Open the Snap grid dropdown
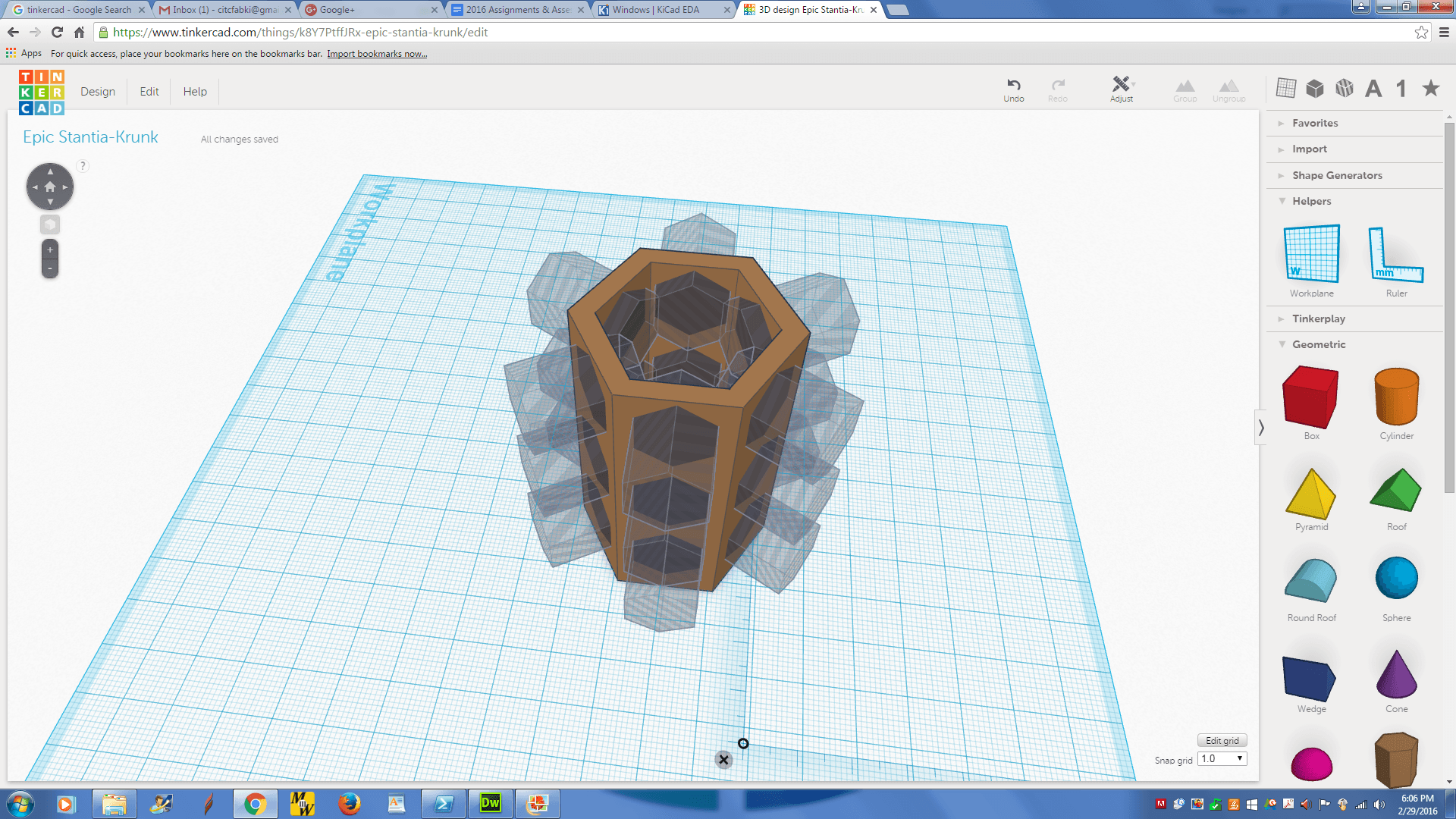Screen dimensions: 1456x819 coord(1222,758)
